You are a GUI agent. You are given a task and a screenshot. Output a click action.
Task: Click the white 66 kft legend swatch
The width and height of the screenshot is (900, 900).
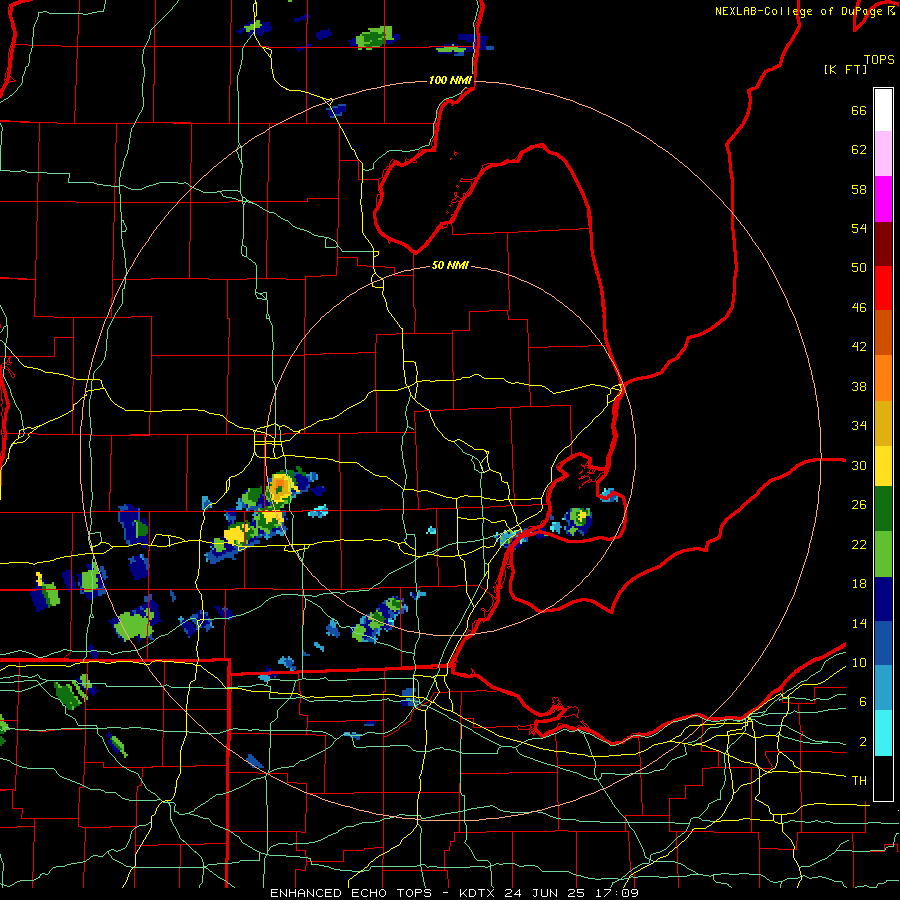pos(883,110)
